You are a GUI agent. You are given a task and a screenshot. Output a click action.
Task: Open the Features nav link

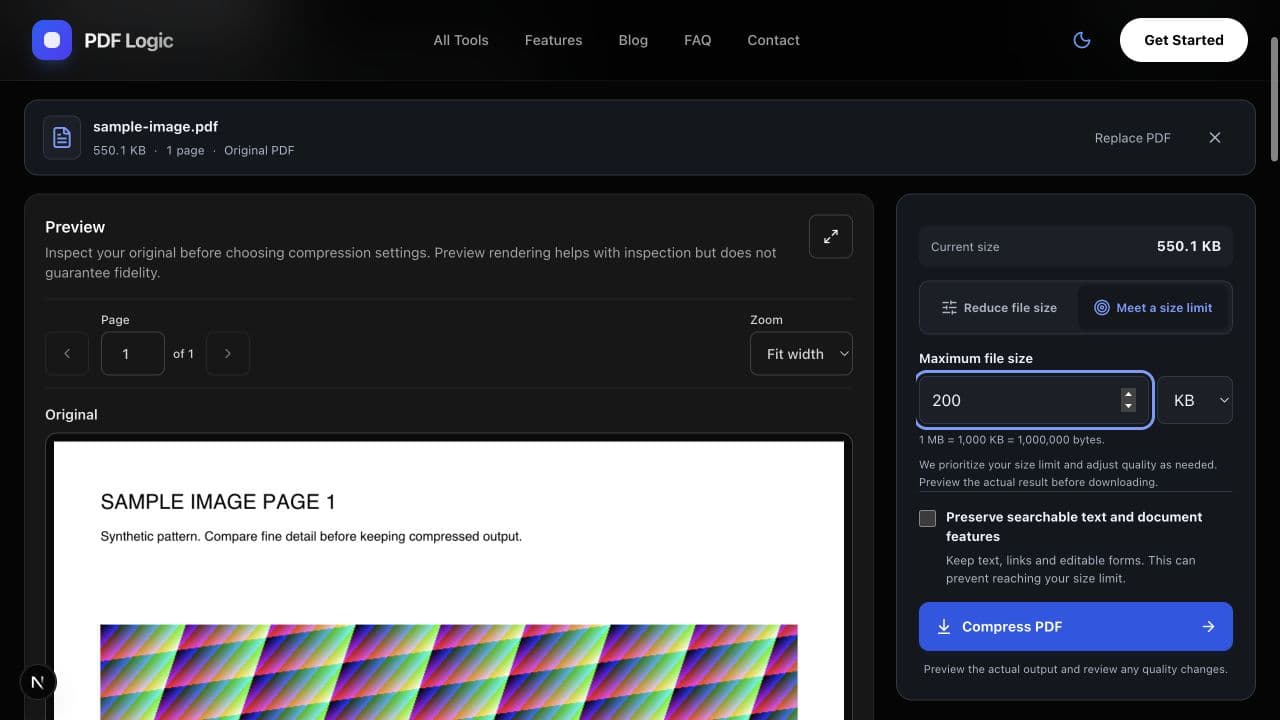(x=553, y=40)
